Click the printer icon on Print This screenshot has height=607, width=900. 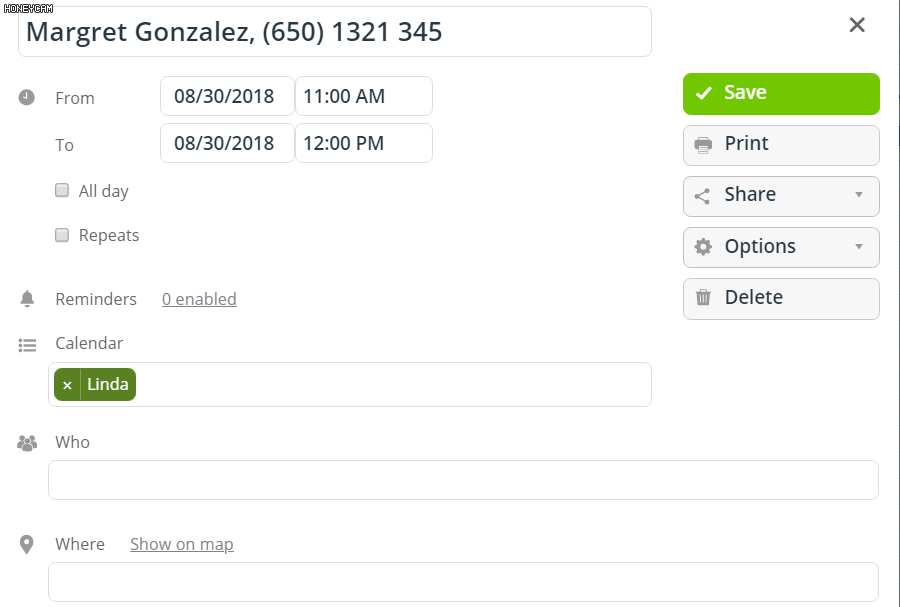tap(703, 145)
